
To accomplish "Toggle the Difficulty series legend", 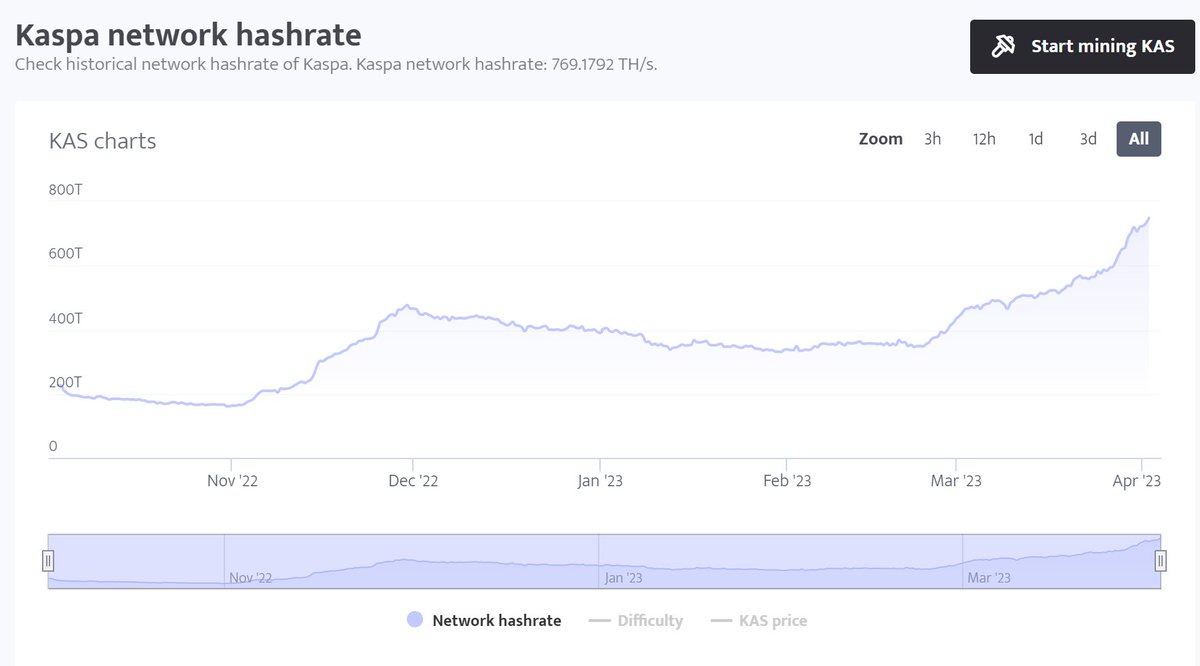I will [x=636, y=620].
